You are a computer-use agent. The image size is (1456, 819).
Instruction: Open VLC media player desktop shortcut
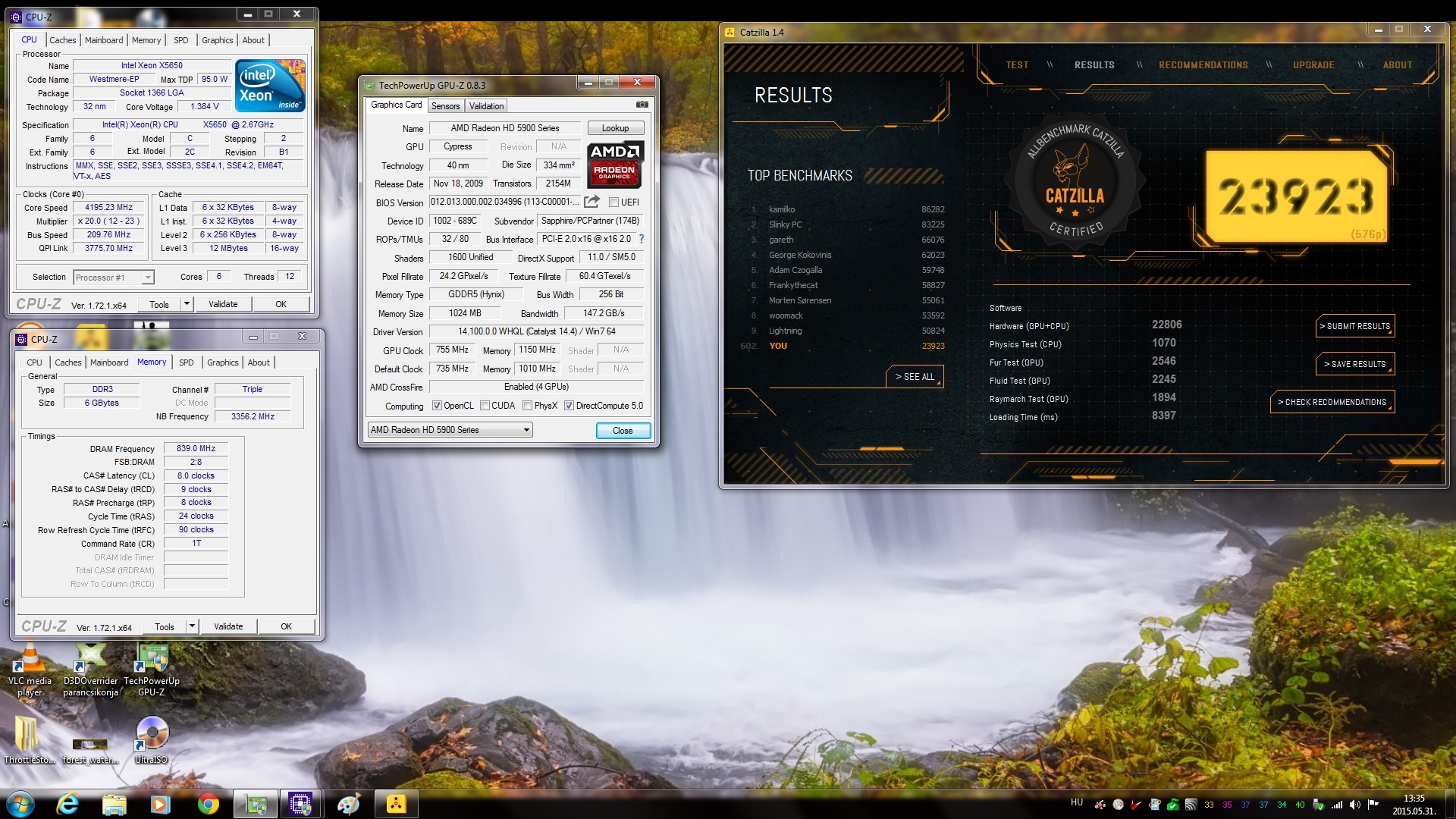click(30, 669)
